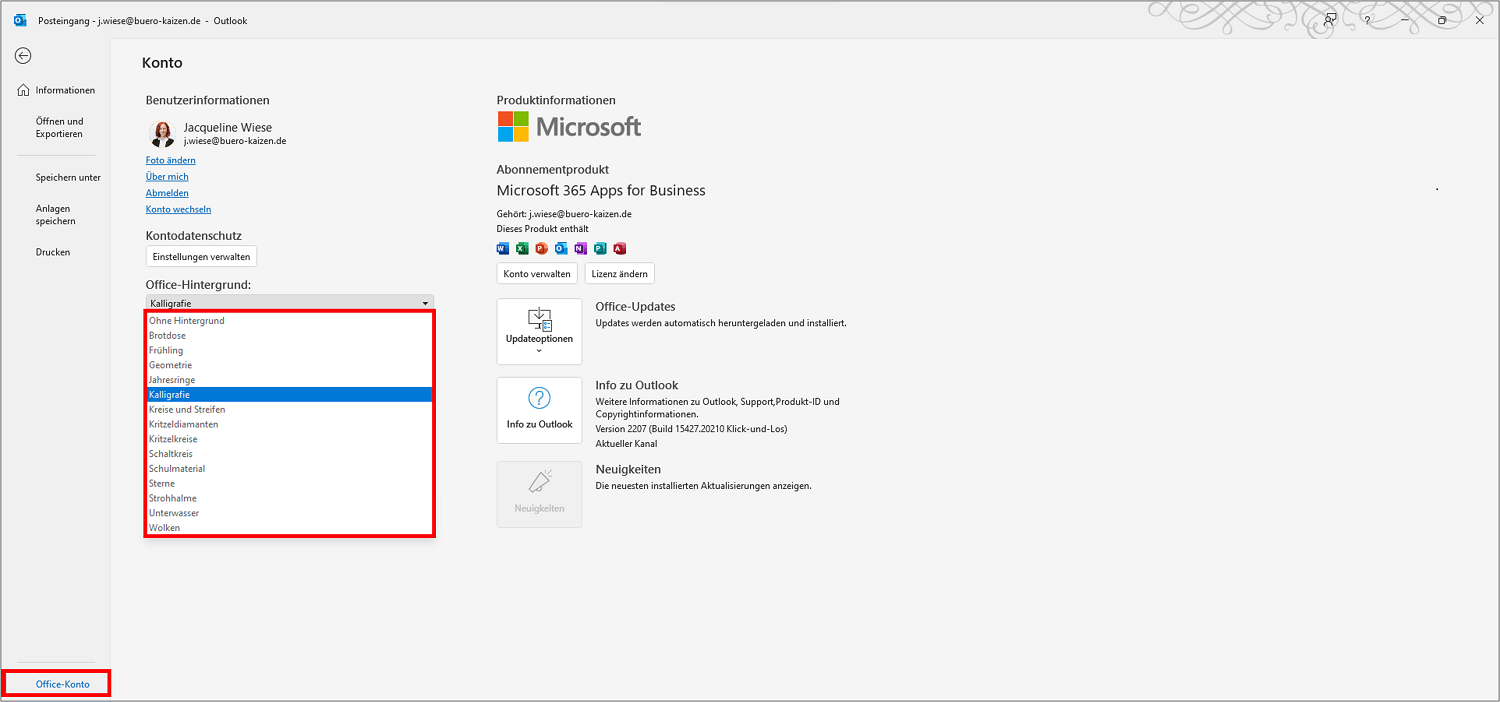1500x702 pixels.
Task: Click Speichern unter in the sidebar
Action: [56, 178]
